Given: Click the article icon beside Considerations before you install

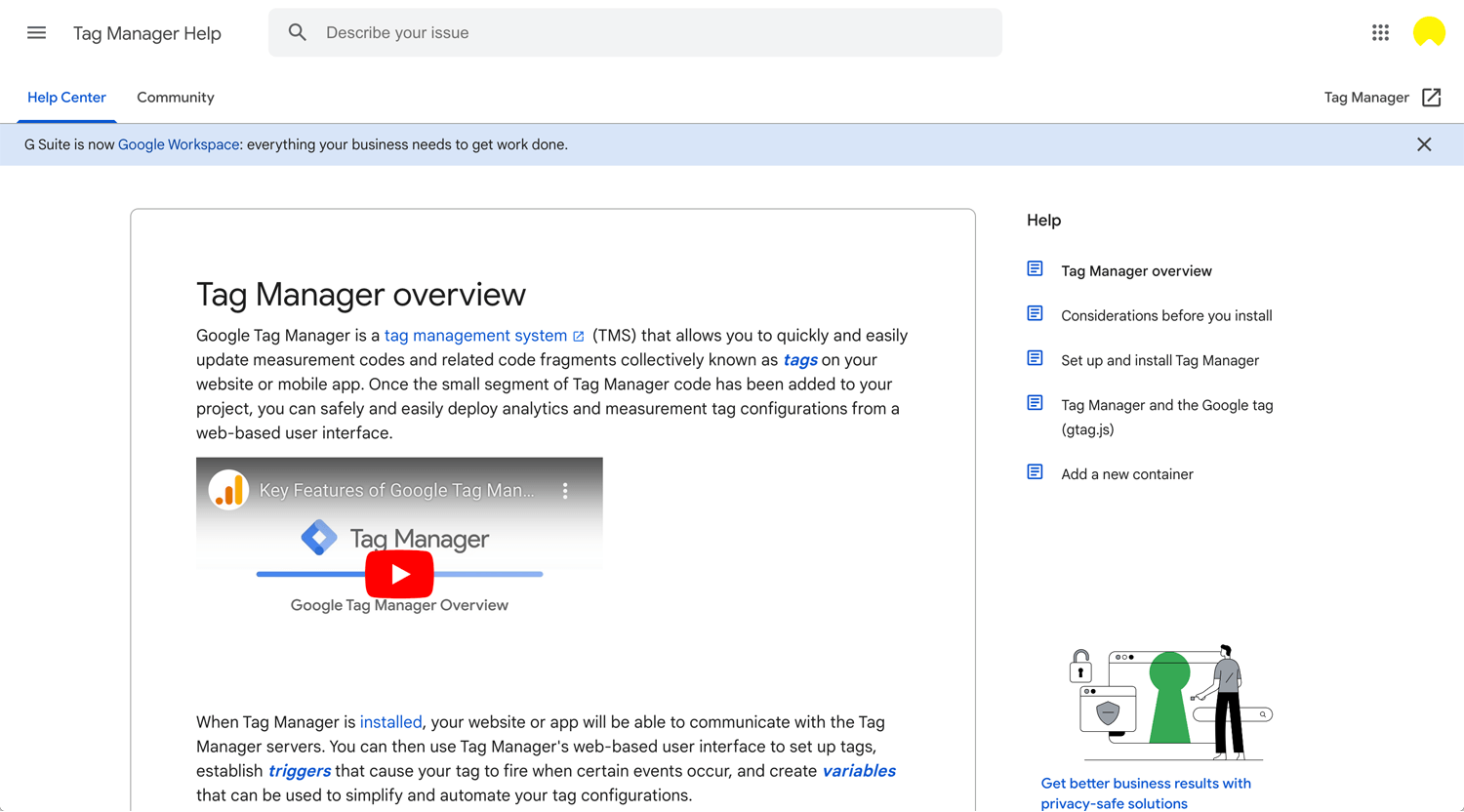Looking at the screenshot, I should [1035, 314].
